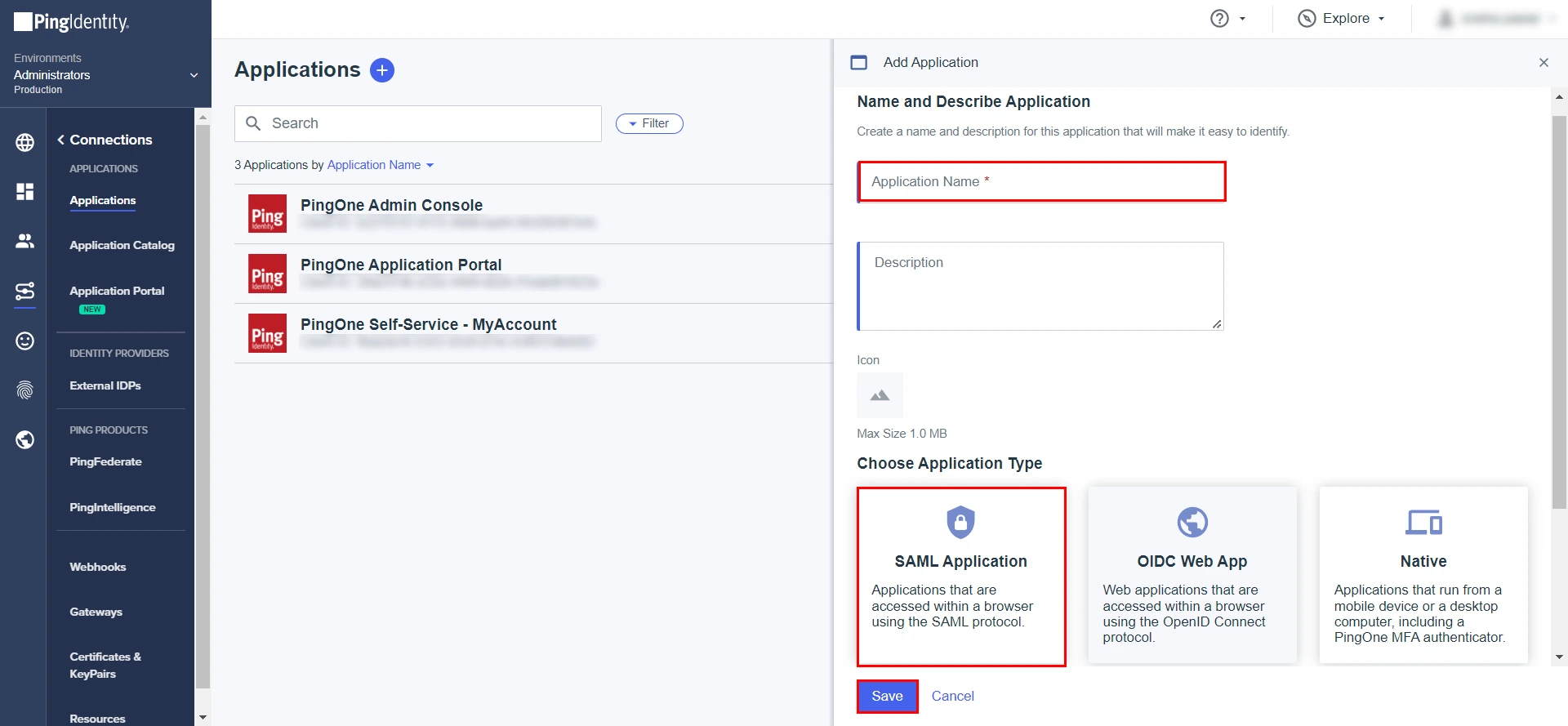This screenshot has width=1568, height=726.
Task: Click the Explore compass icon
Action: click(1307, 19)
